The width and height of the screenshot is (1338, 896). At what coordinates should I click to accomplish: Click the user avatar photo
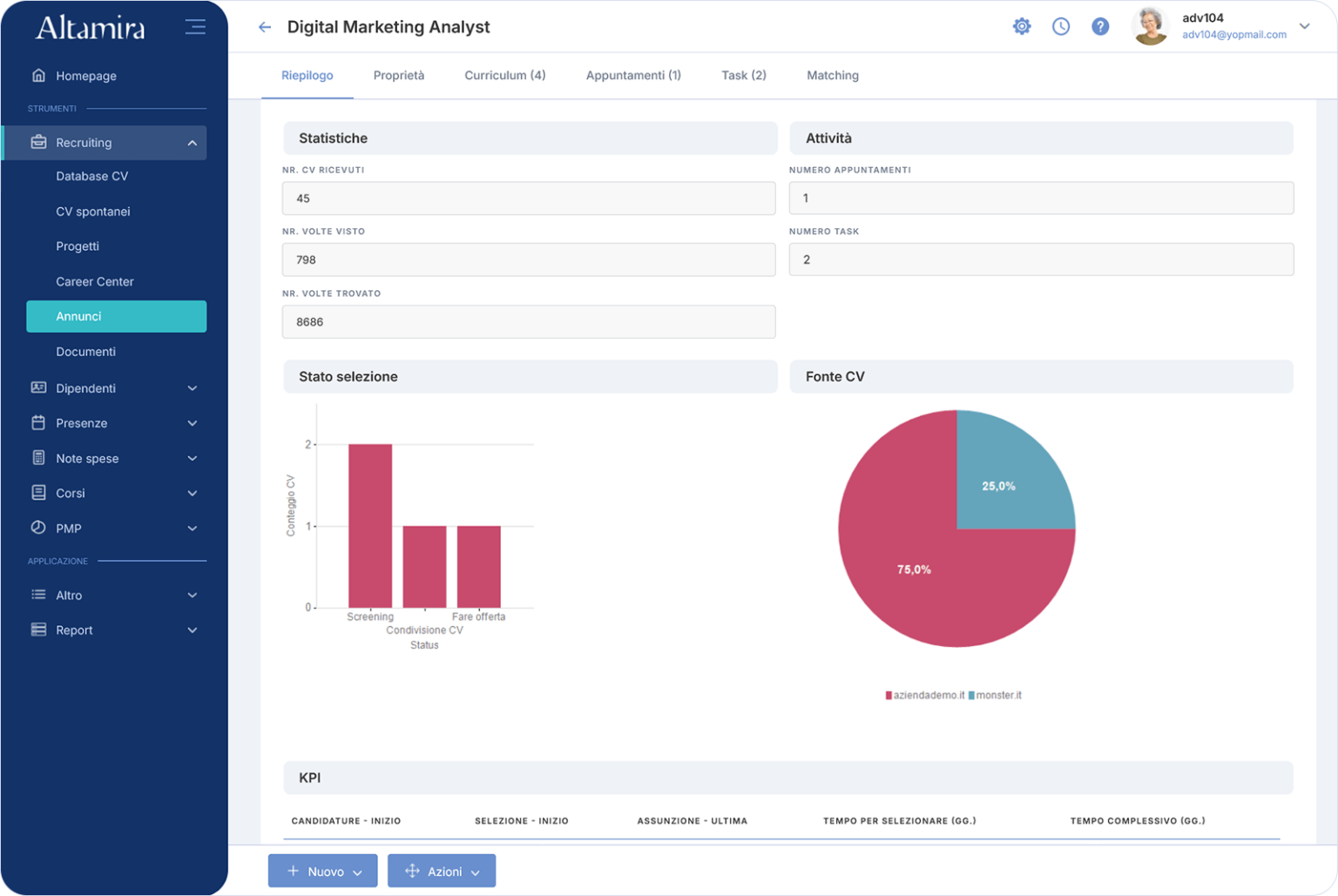(1150, 26)
